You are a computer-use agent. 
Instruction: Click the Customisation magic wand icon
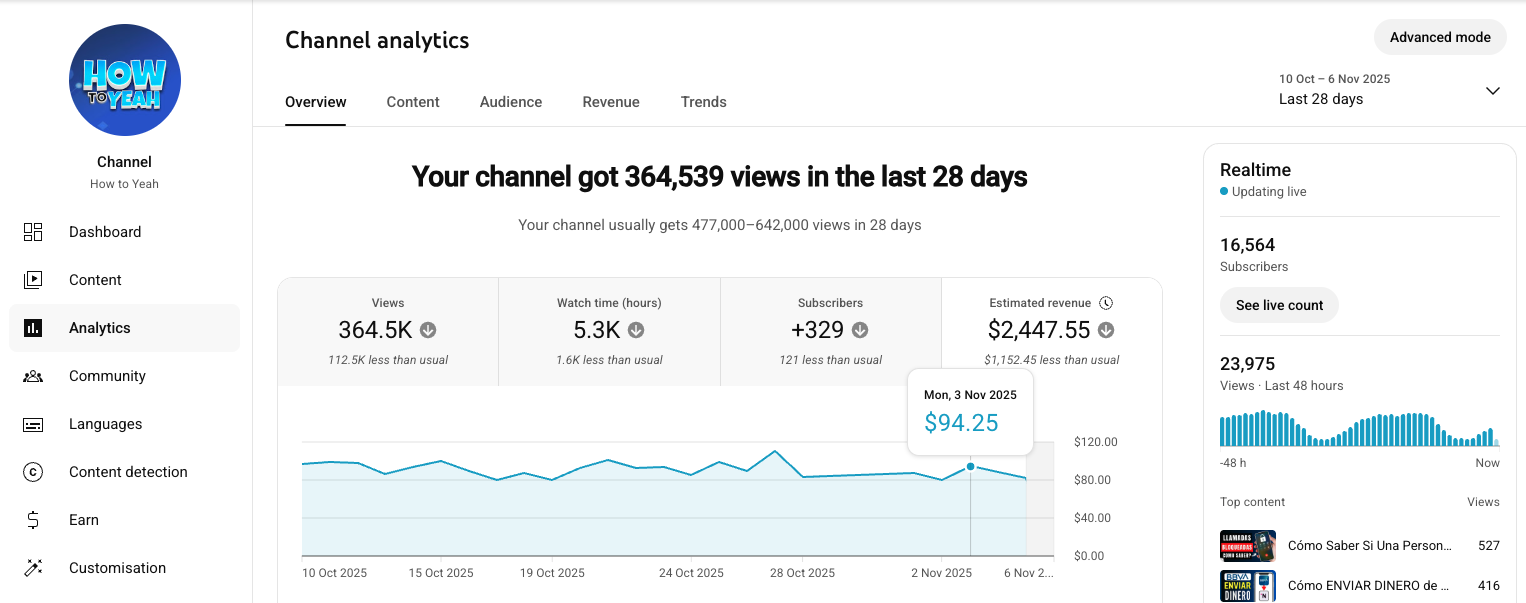(33, 568)
